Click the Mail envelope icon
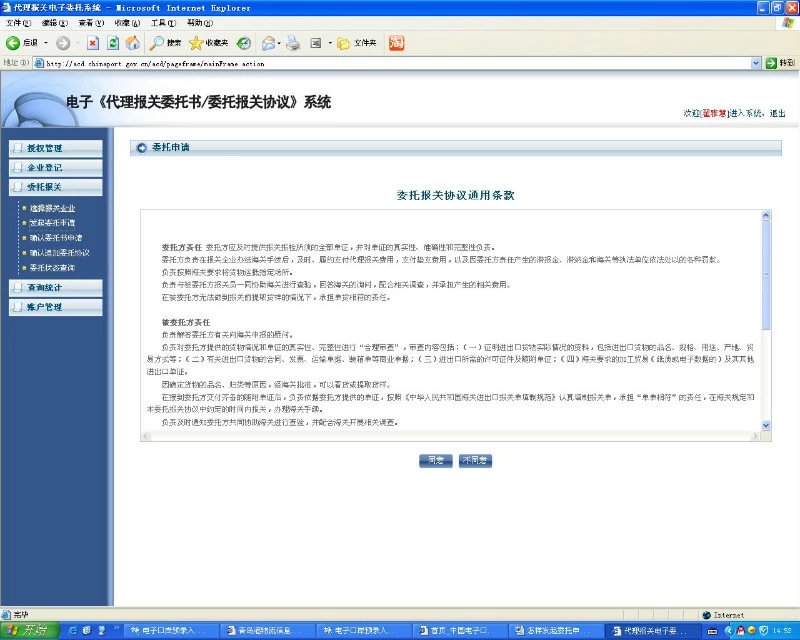Viewport: 800px width, 640px height. (268, 43)
